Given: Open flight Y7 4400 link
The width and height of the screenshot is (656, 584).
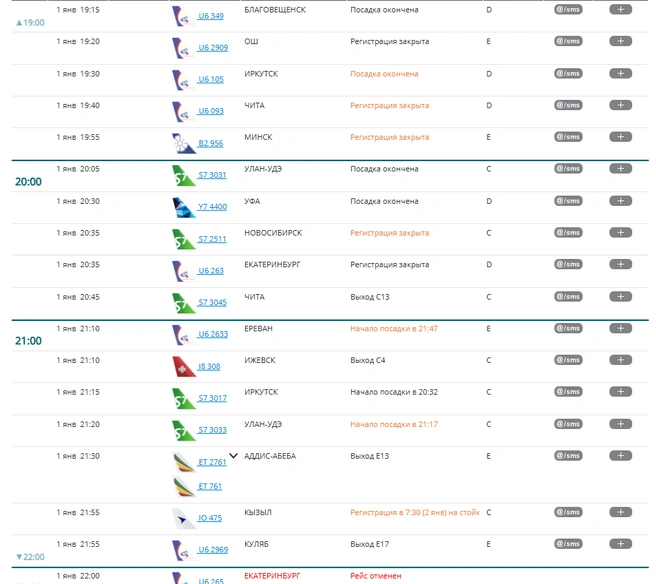Looking at the screenshot, I should [x=212, y=207].
